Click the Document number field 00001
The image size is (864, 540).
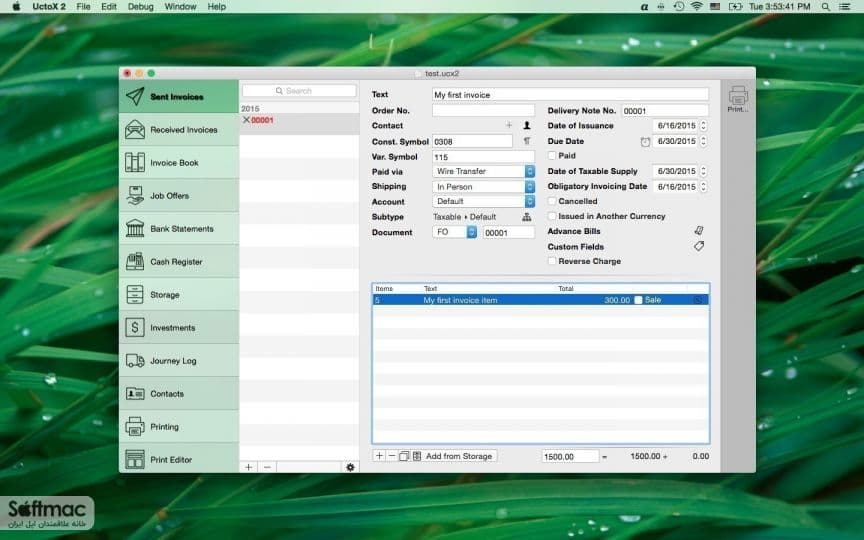[509, 233]
